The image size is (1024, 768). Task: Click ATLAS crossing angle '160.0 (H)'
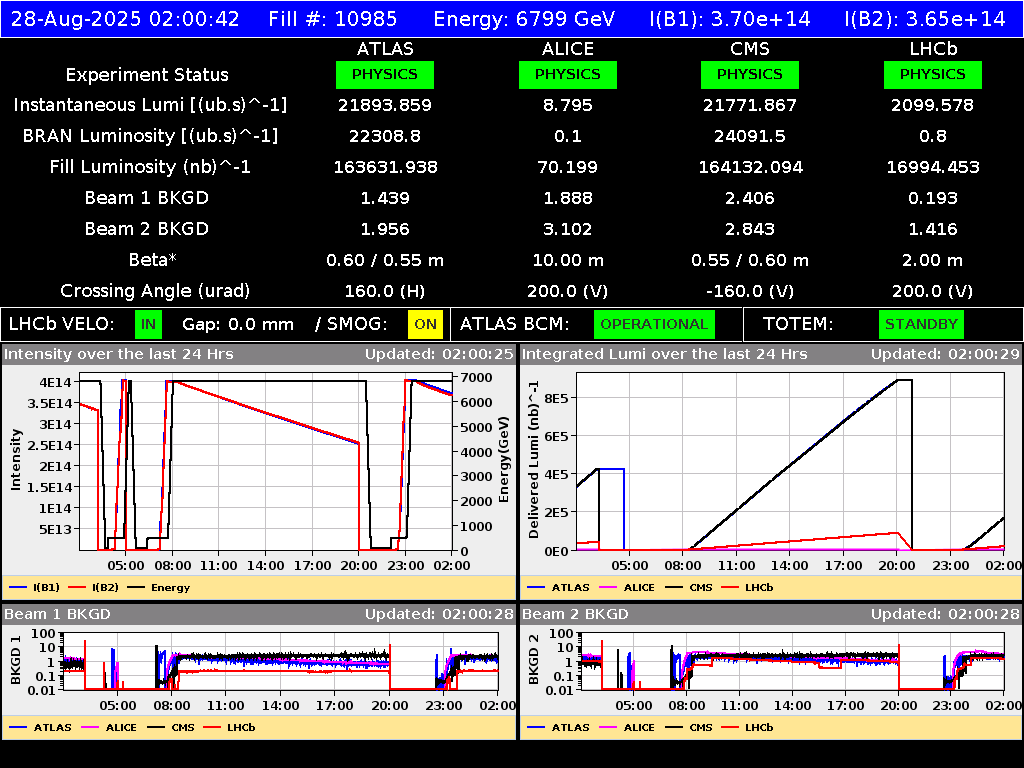coord(385,291)
